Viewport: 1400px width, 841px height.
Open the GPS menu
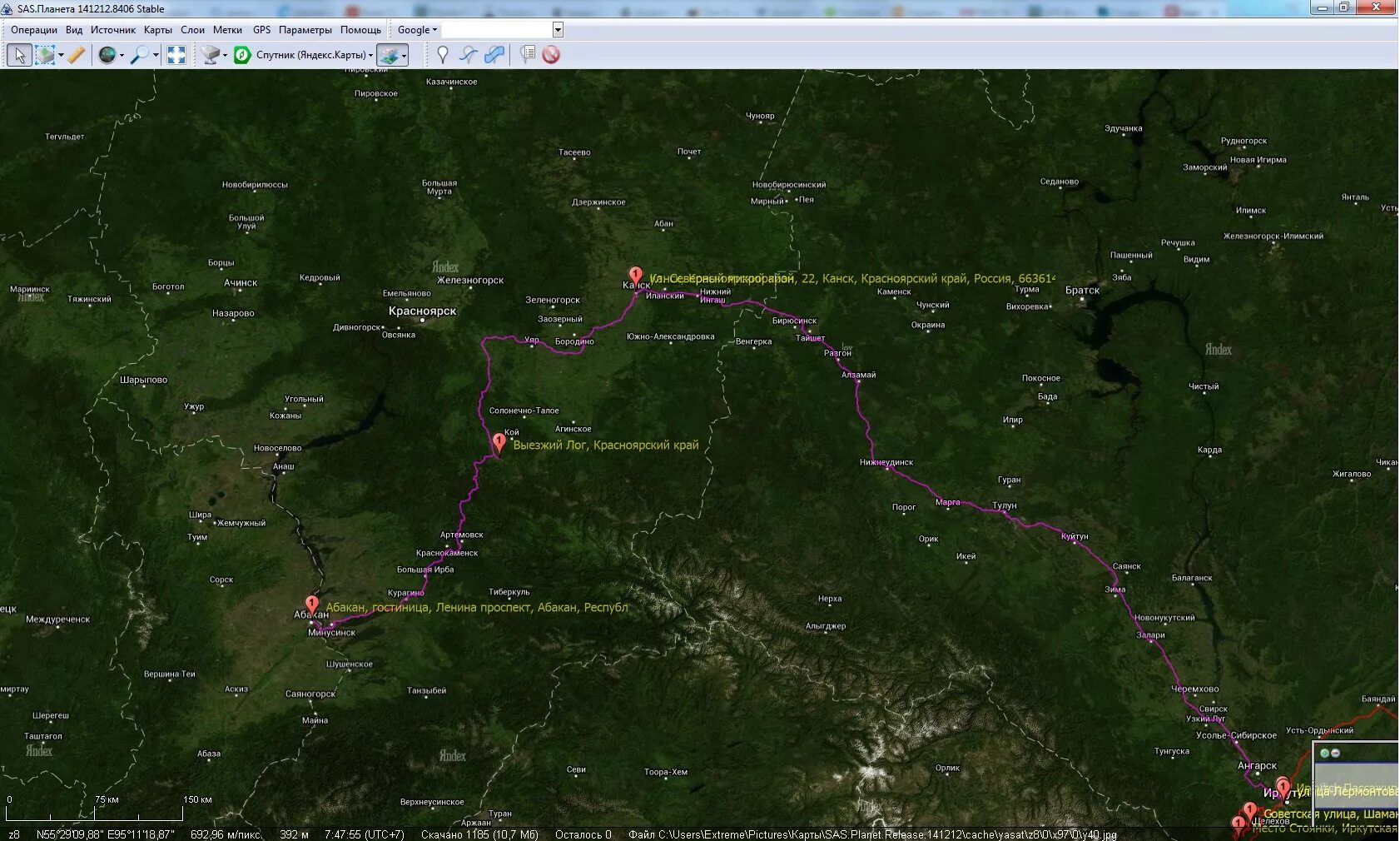pyautogui.click(x=262, y=30)
